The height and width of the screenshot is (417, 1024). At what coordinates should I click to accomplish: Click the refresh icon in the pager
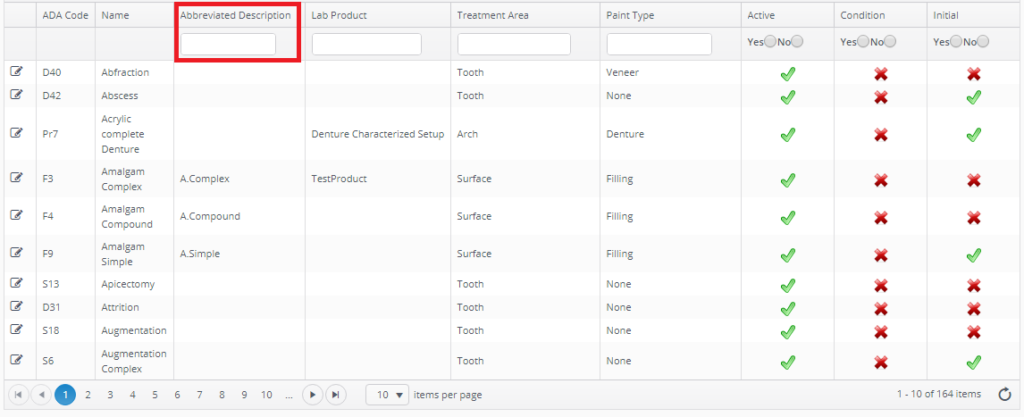(x=1005, y=394)
